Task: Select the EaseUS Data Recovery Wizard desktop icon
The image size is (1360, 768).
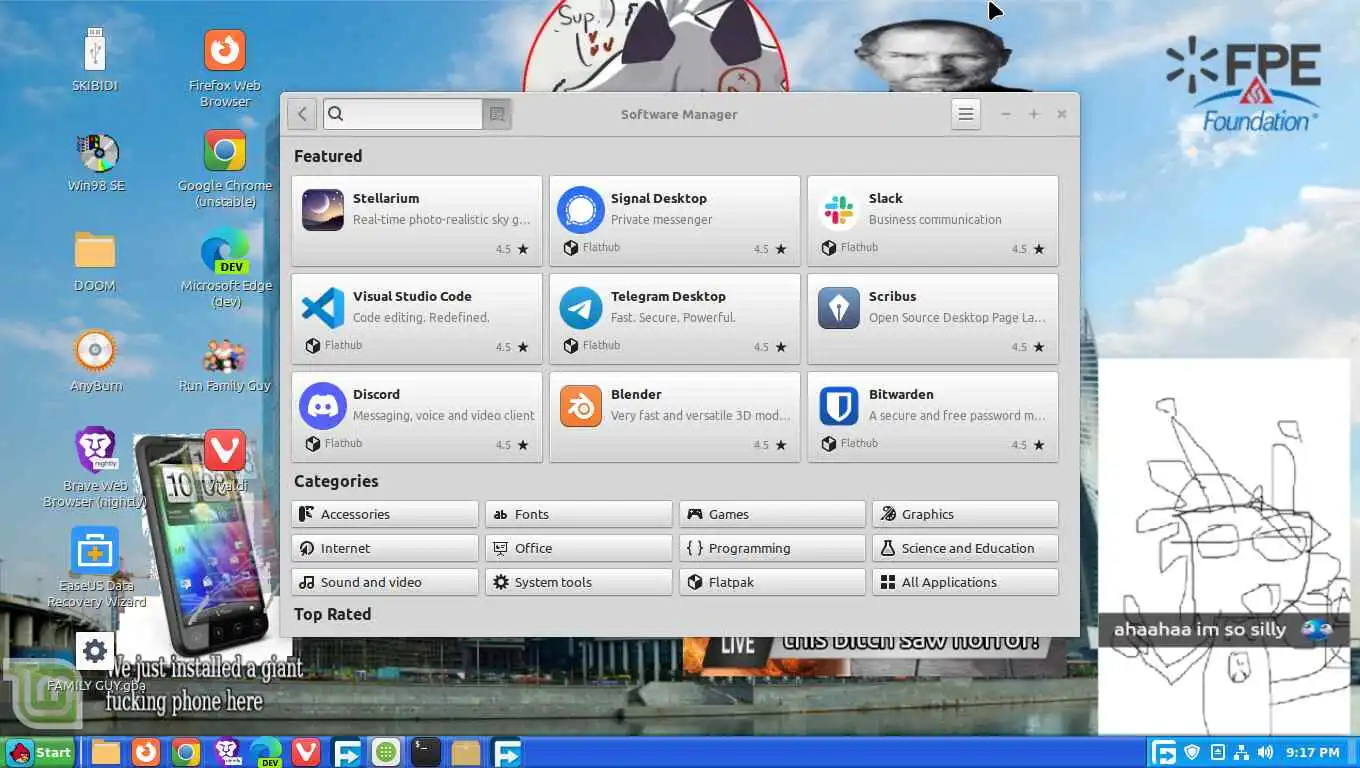Action: (x=95, y=568)
